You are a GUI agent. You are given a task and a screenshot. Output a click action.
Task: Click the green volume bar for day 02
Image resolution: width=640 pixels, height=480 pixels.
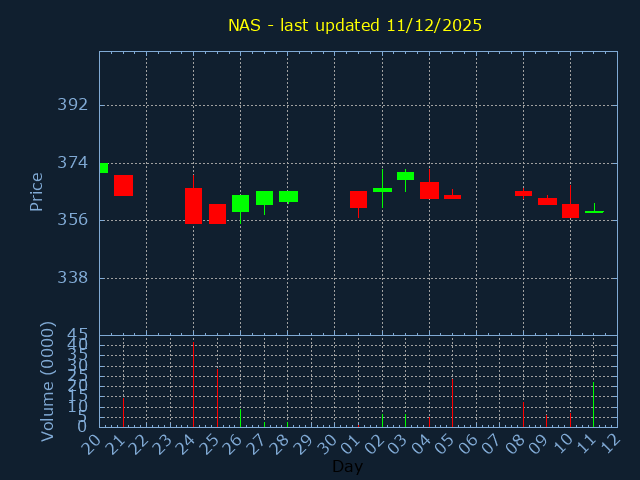[x=382, y=421]
